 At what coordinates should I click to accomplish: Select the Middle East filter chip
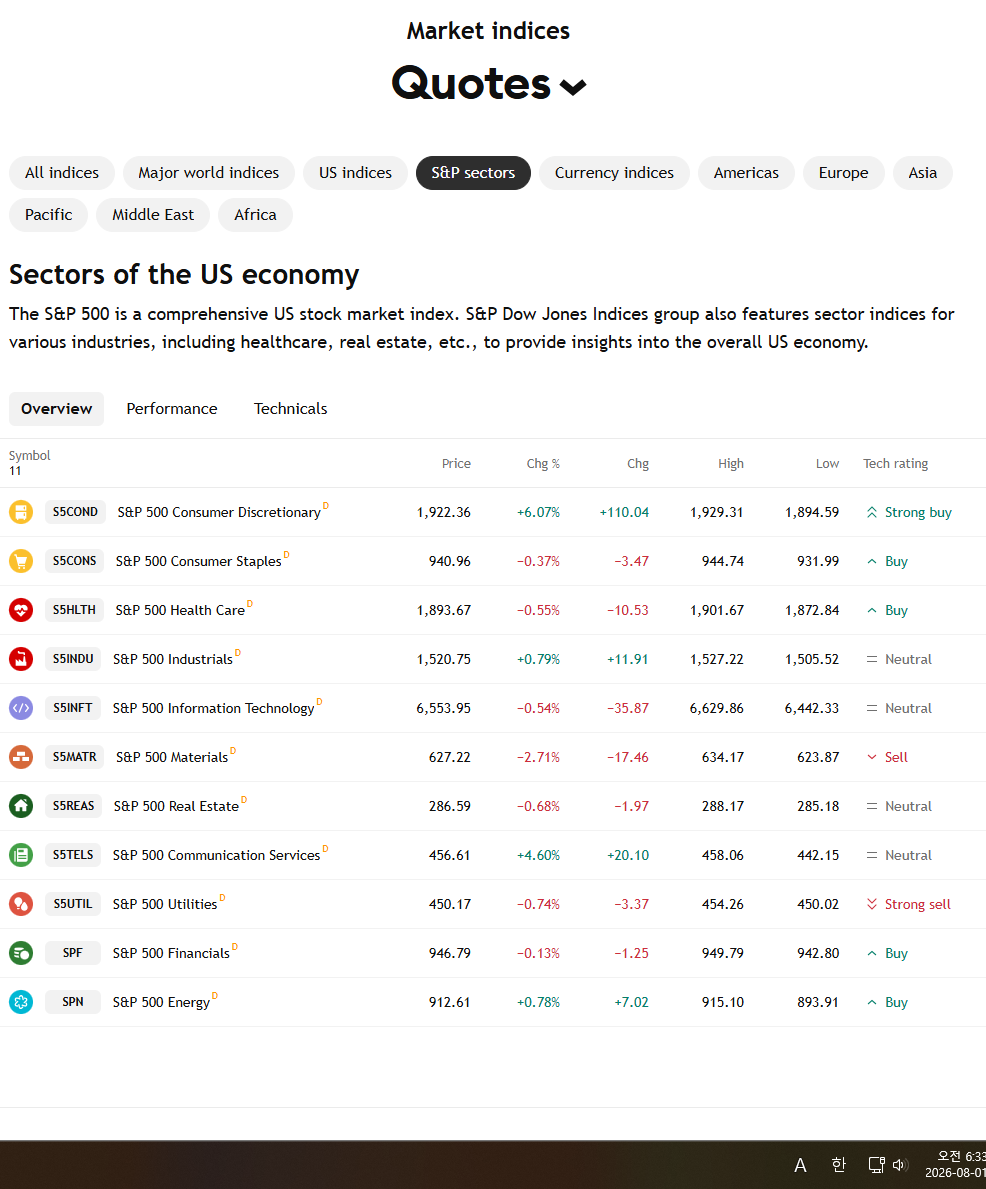tap(153, 215)
